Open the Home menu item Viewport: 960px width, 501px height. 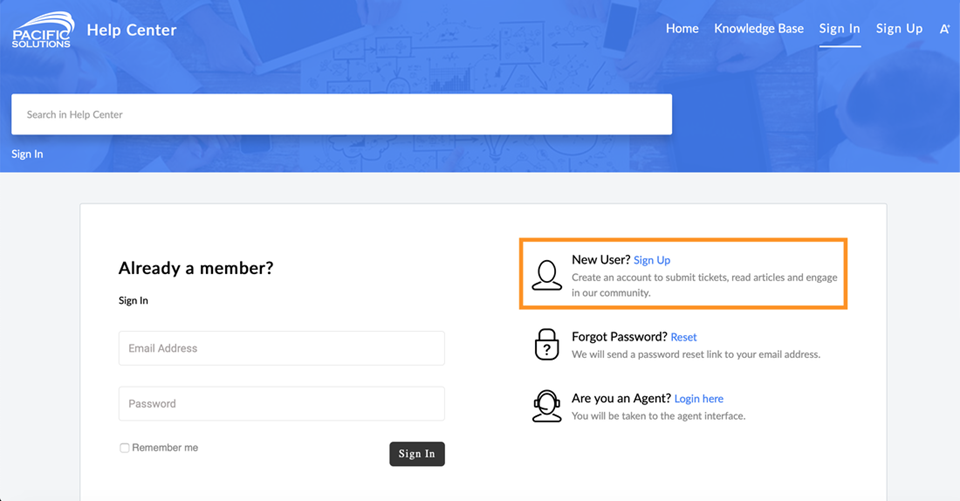(x=682, y=29)
